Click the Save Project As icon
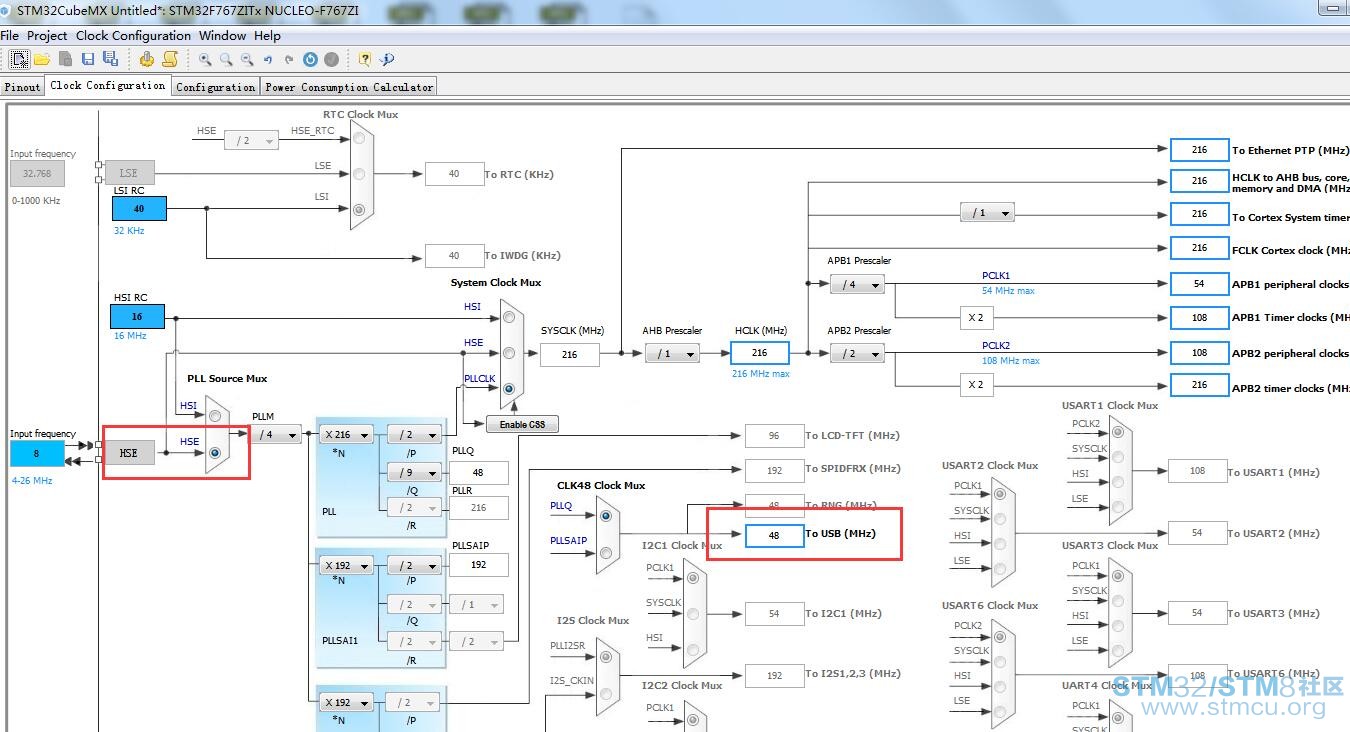The height and width of the screenshot is (732, 1350). [x=110, y=59]
